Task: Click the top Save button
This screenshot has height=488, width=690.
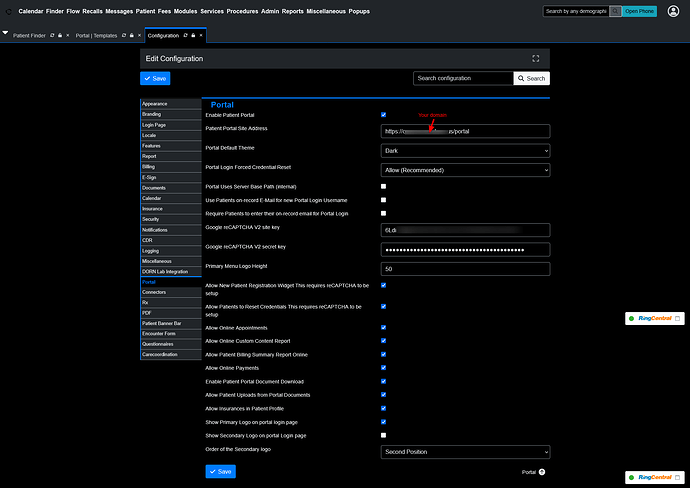Action: click(x=155, y=78)
